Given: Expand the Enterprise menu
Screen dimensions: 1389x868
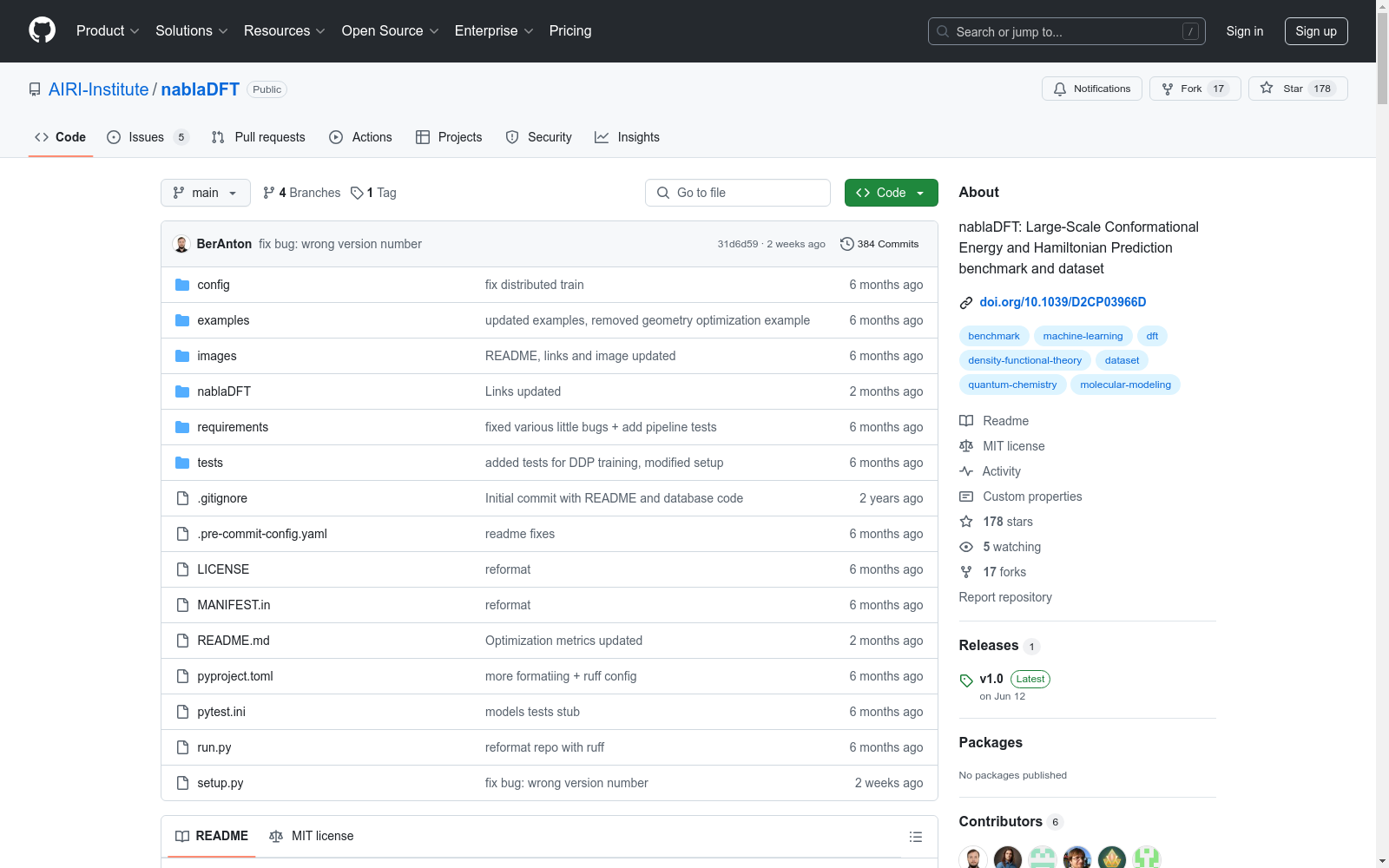Looking at the screenshot, I should (494, 30).
